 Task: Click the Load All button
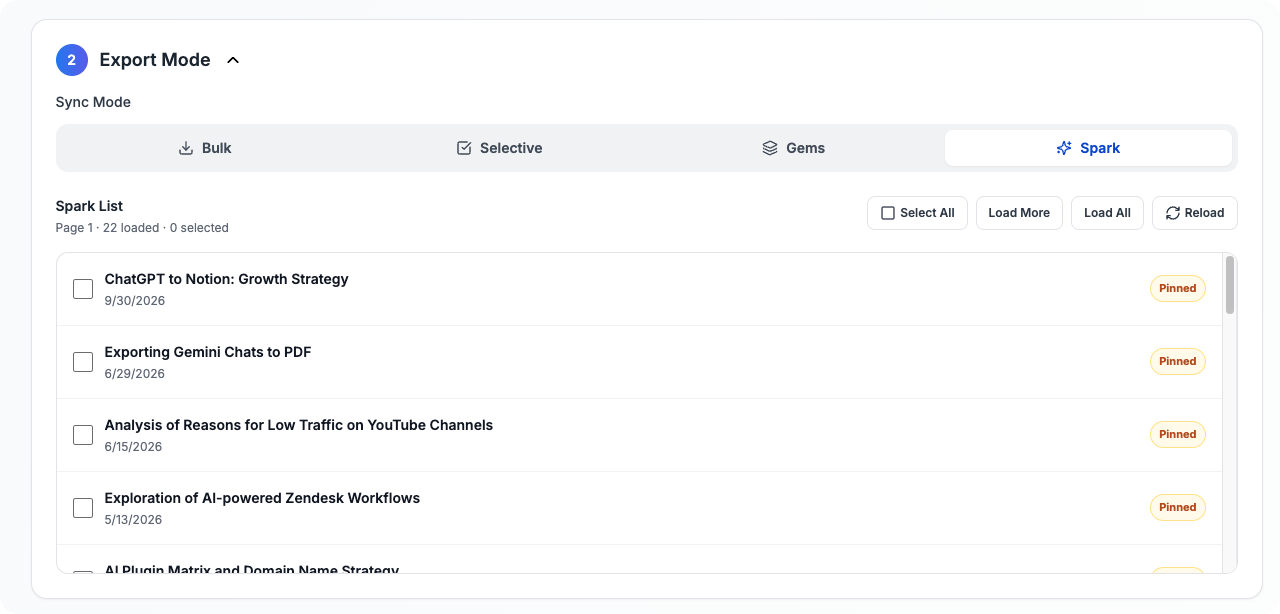pos(1107,213)
